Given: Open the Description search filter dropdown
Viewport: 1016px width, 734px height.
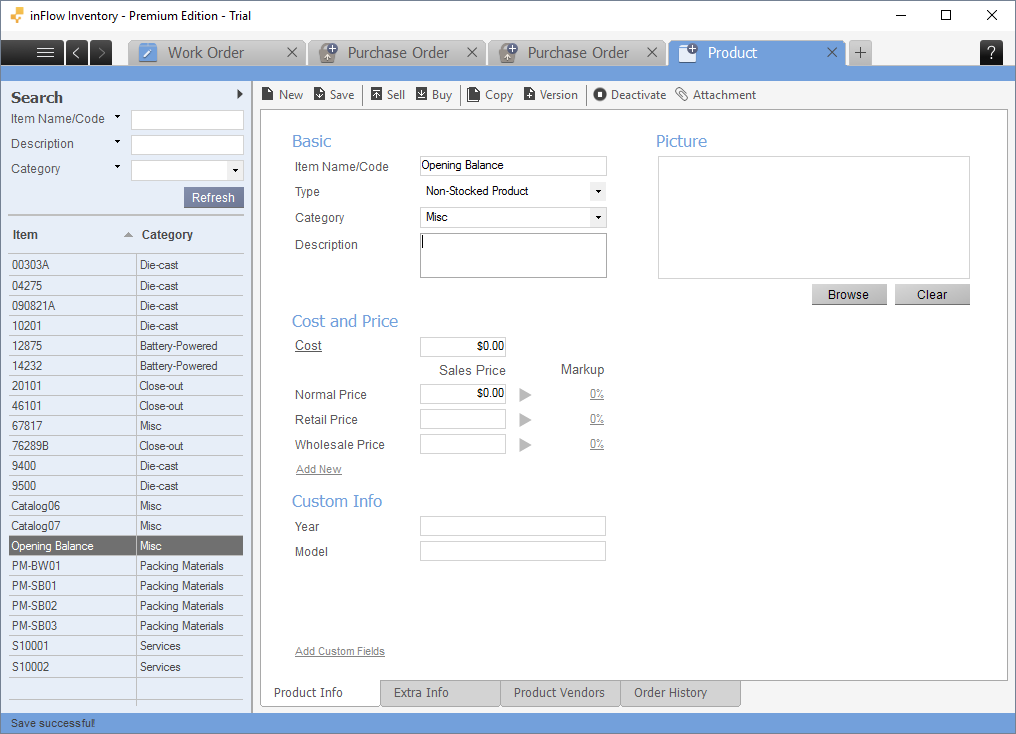Looking at the screenshot, I should tap(117, 142).
